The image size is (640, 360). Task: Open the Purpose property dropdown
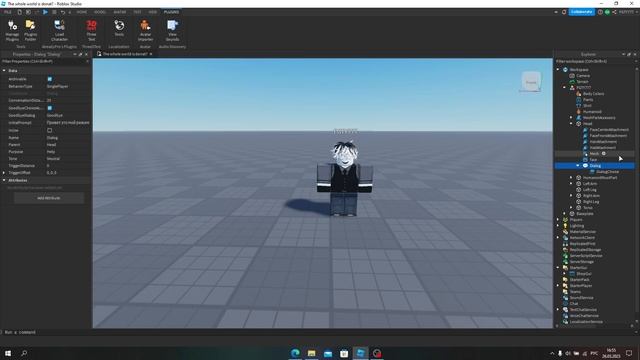click(x=68, y=151)
